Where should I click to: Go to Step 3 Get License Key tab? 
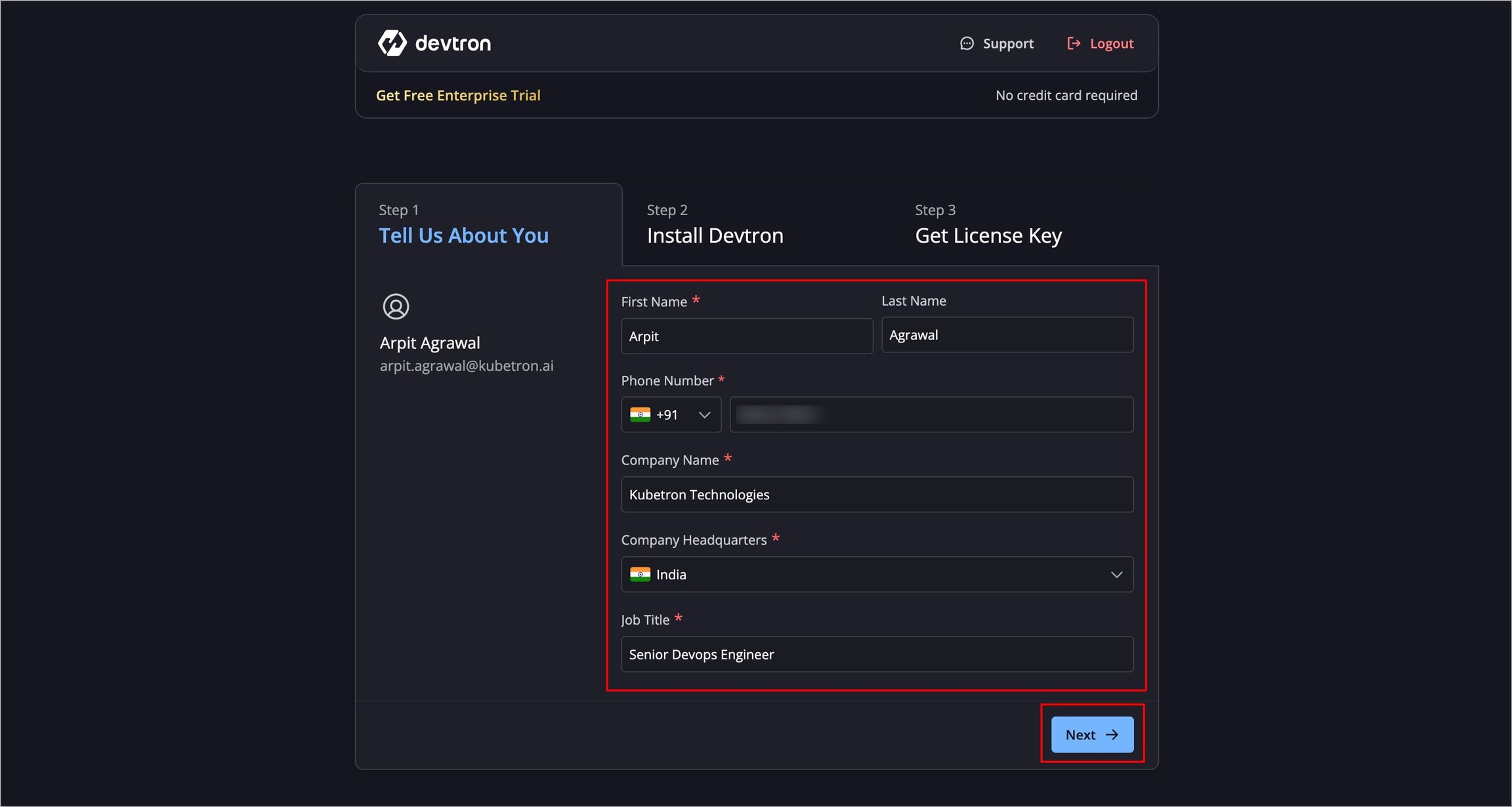coord(988,225)
